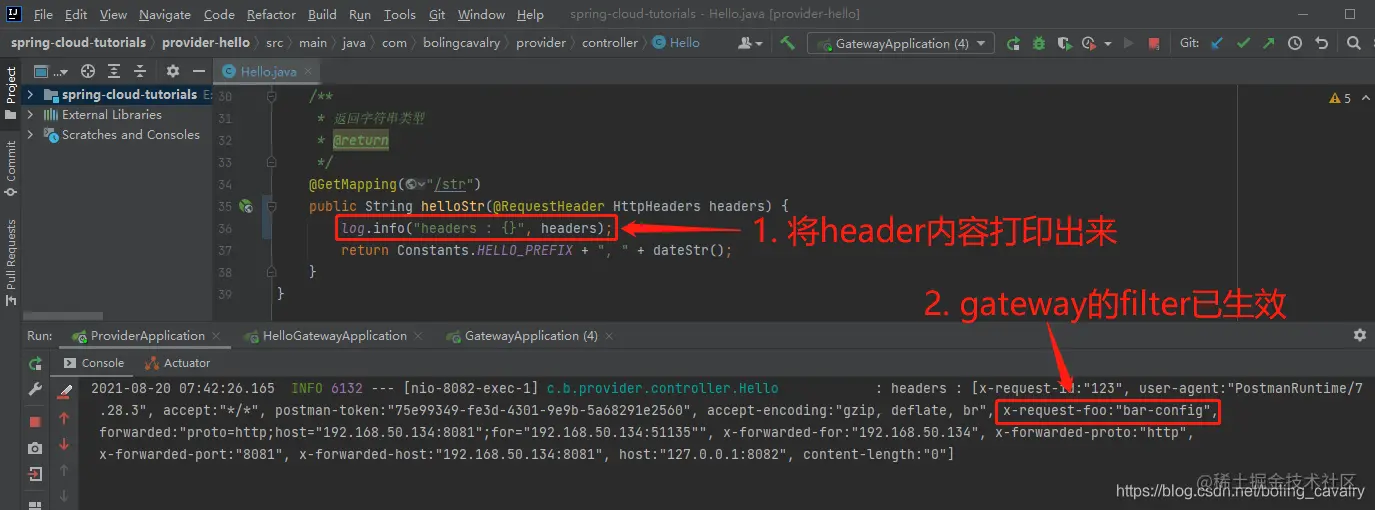Click Git Rollback undo icon
The image size is (1375, 510).
point(1321,43)
